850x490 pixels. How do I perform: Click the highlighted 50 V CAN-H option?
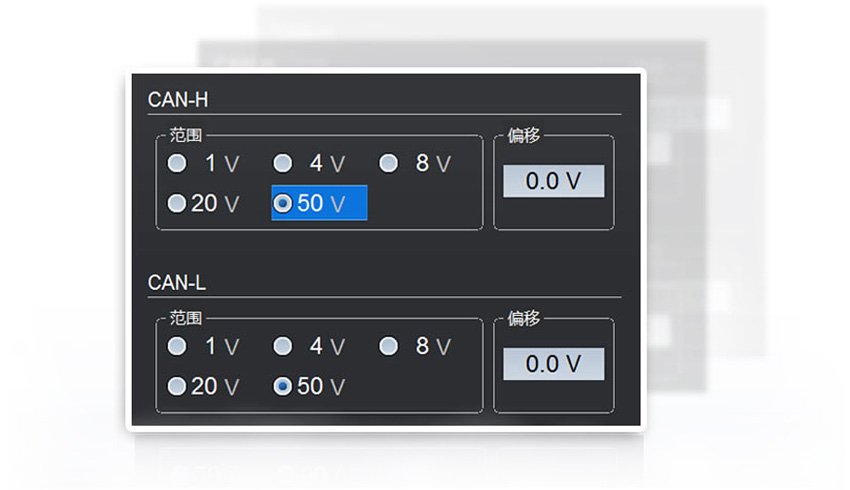pyautogui.click(x=283, y=203)
